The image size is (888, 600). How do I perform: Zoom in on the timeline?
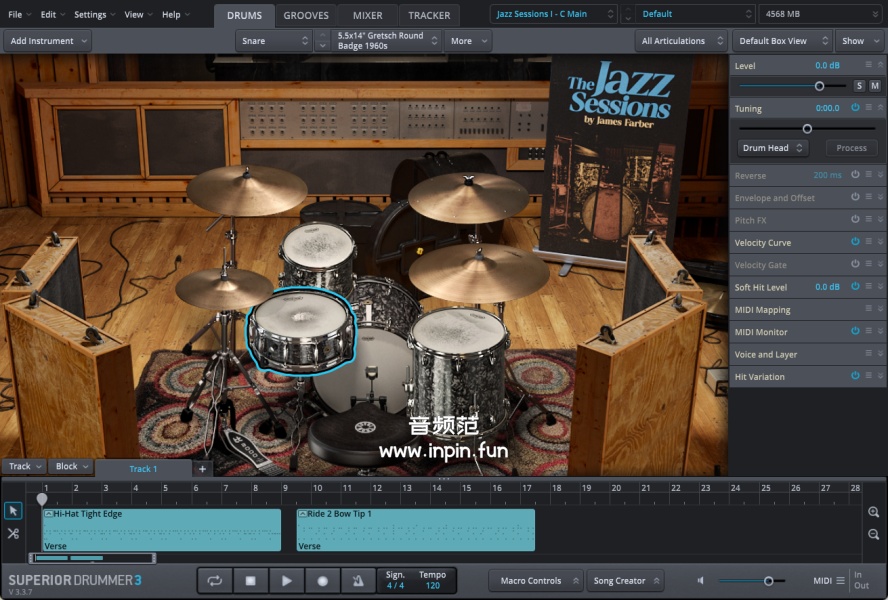click(874, 512)
